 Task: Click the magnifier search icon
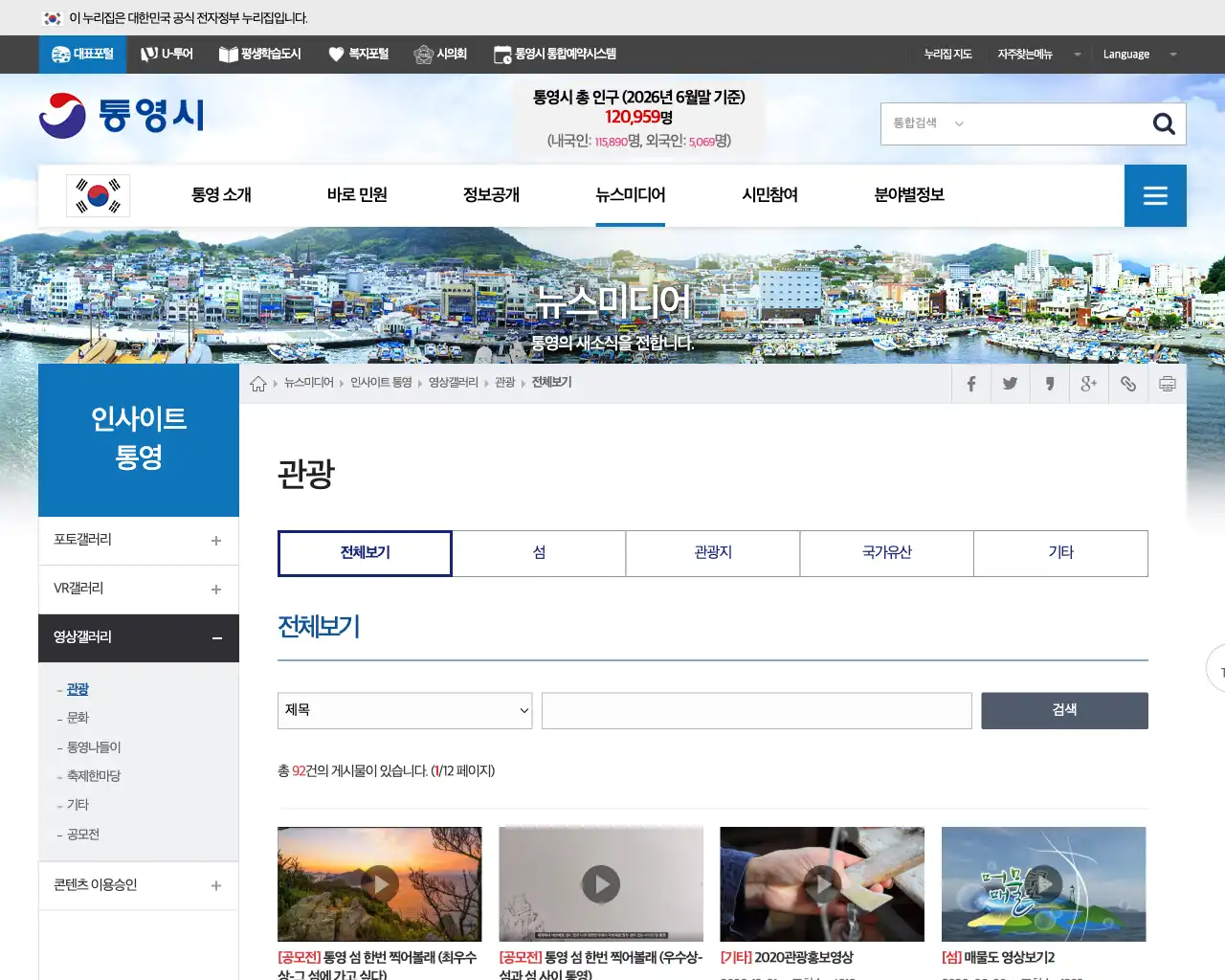pyautogui.click(x=1164, y=123)
